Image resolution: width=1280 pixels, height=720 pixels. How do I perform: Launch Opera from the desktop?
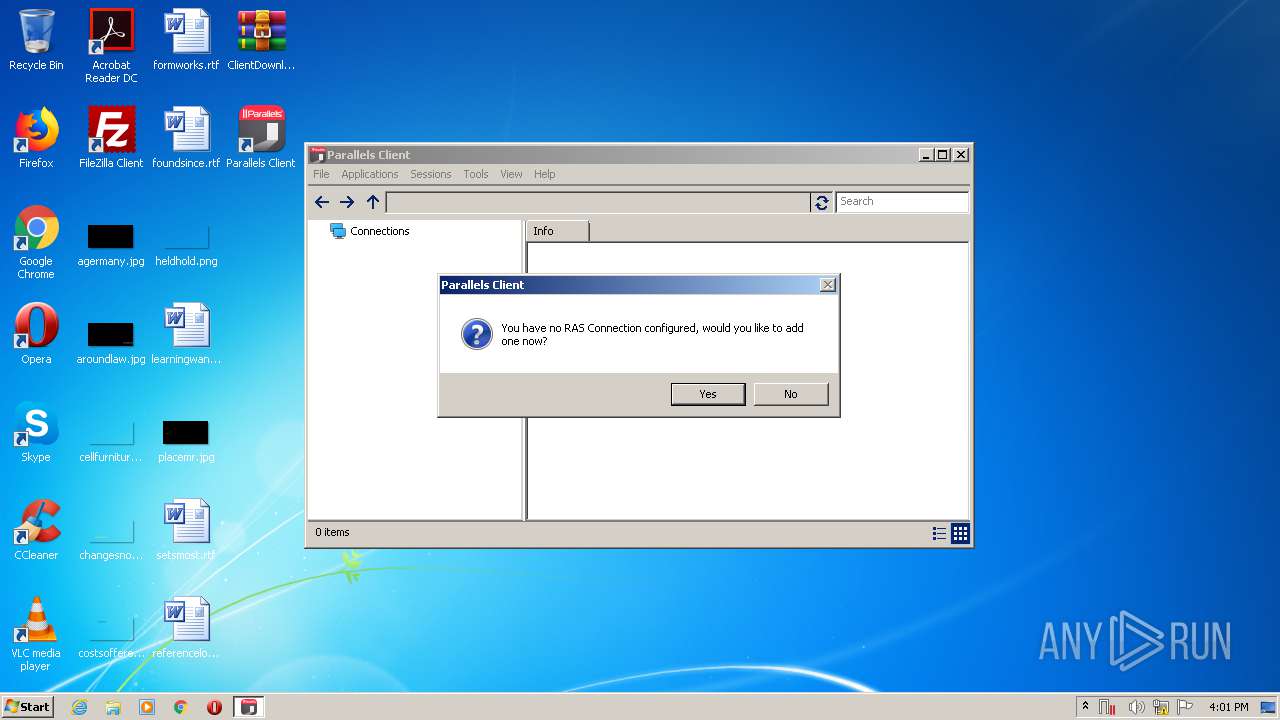pyautogui.click(x=36, y=334)
